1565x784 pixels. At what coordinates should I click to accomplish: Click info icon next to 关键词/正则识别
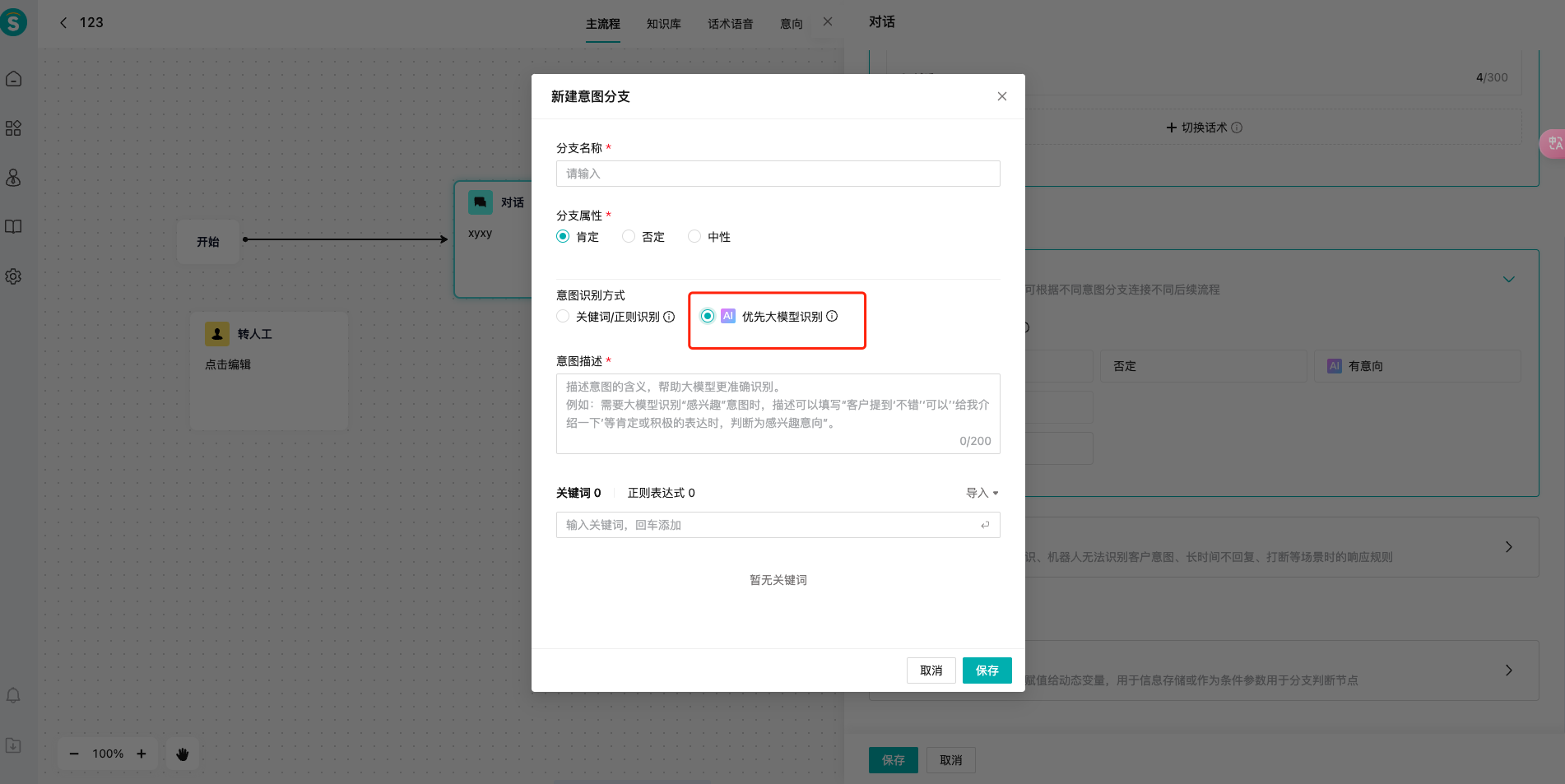tap(669, 317)
